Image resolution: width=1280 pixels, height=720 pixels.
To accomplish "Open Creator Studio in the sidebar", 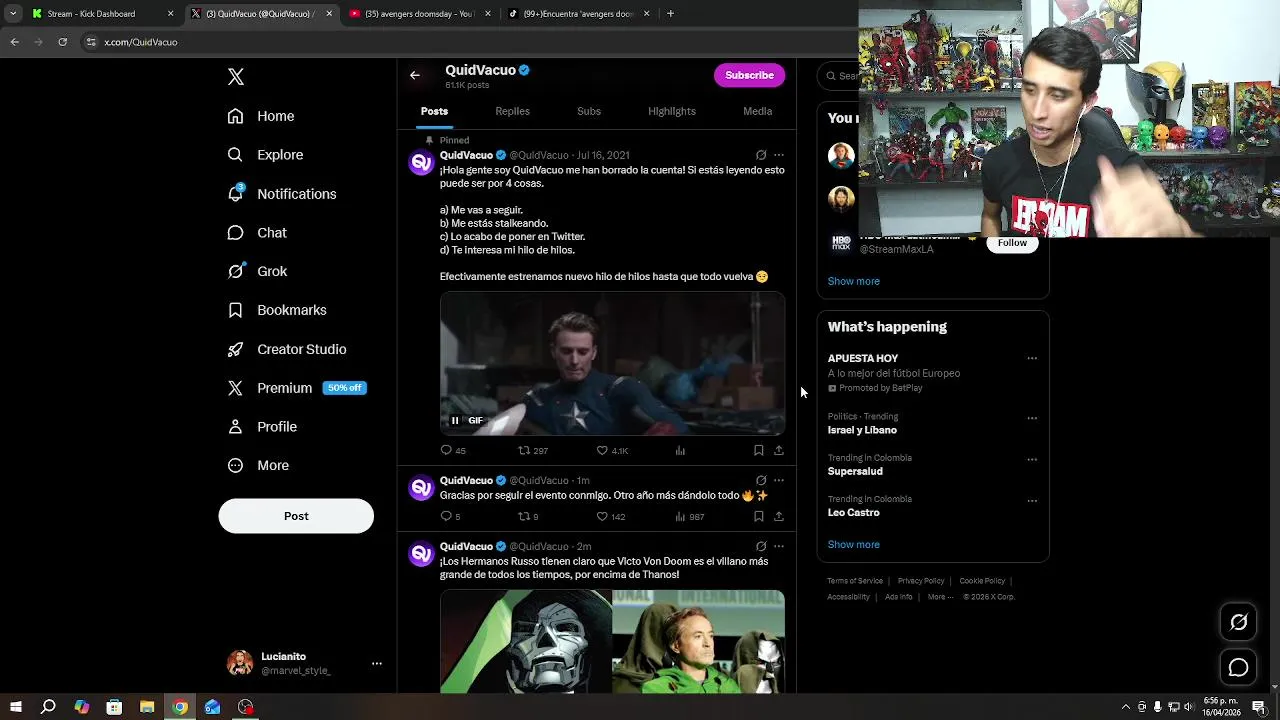I will (287, 349).
